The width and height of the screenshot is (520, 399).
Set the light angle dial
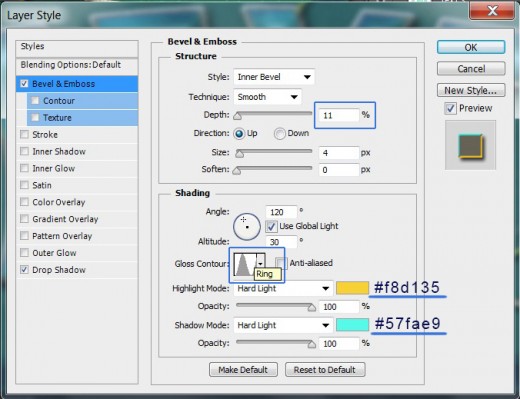tap(247, 227)
